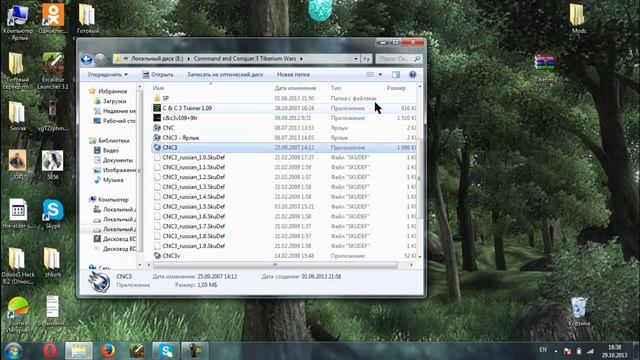Select the c&c3v109+9tr application file
The height and width of the screenshot is (360, 640).
coord(284,118)
